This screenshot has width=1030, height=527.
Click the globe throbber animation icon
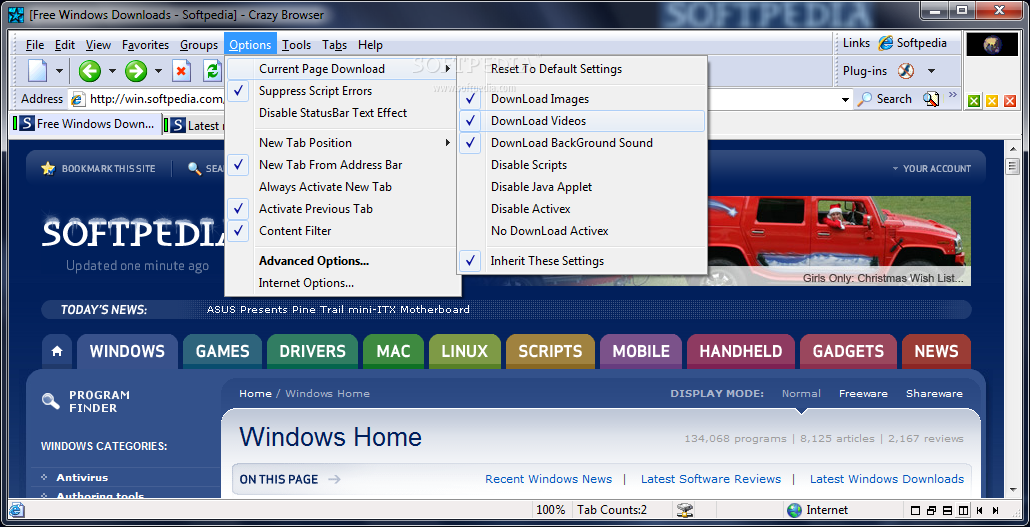coord(991,45)
